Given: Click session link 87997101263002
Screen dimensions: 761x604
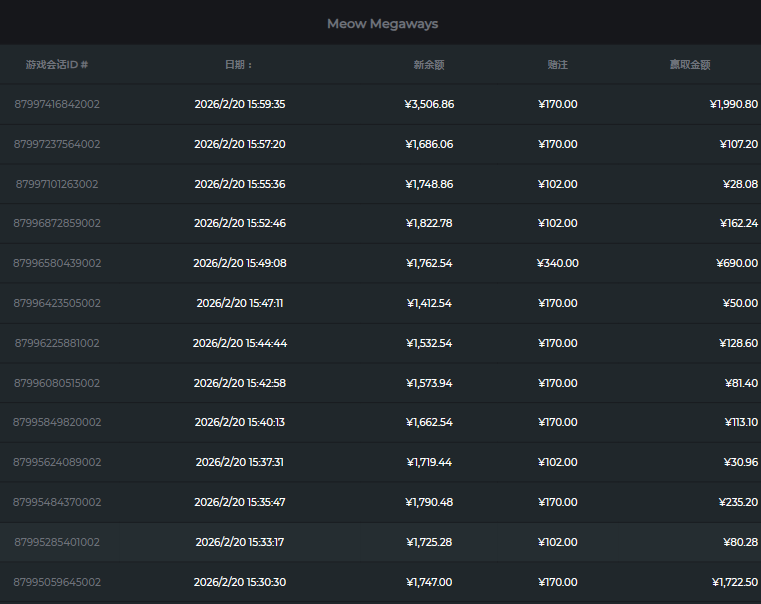Looking at the screenshot, I should point(57,184).
